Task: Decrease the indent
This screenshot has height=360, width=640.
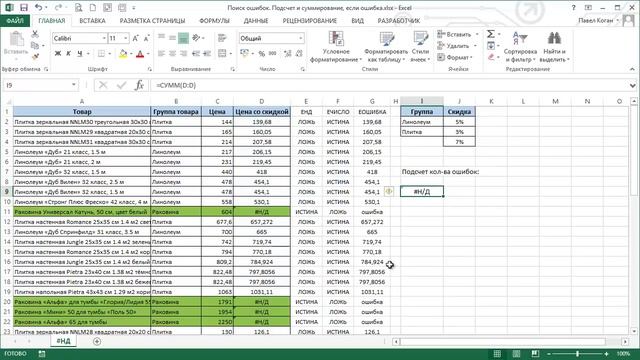Action: click(196, 53)
